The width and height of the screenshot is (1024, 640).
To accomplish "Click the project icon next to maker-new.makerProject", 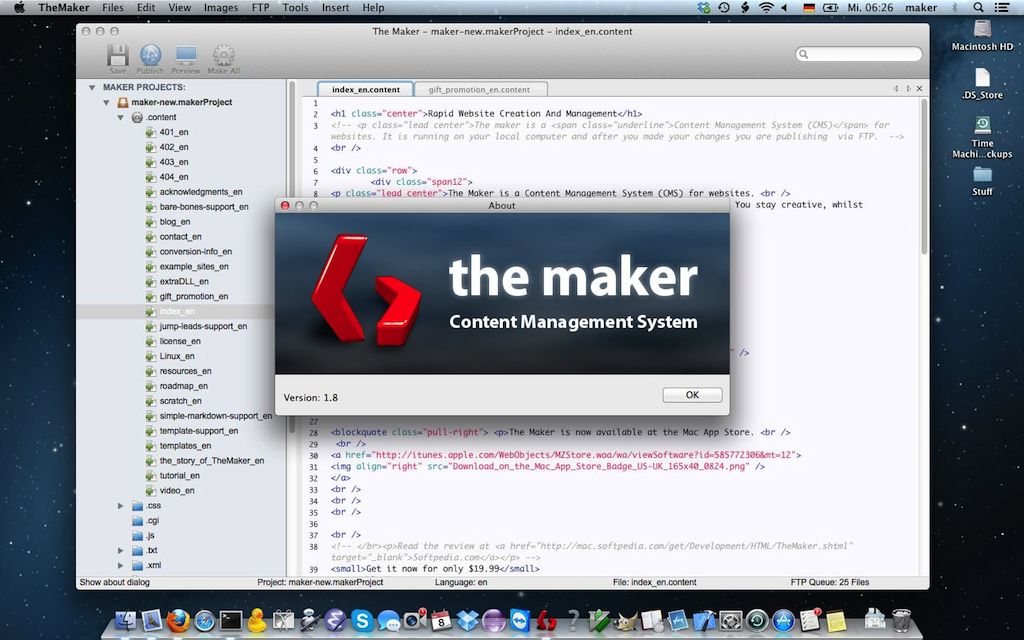I will click(122, 102).
